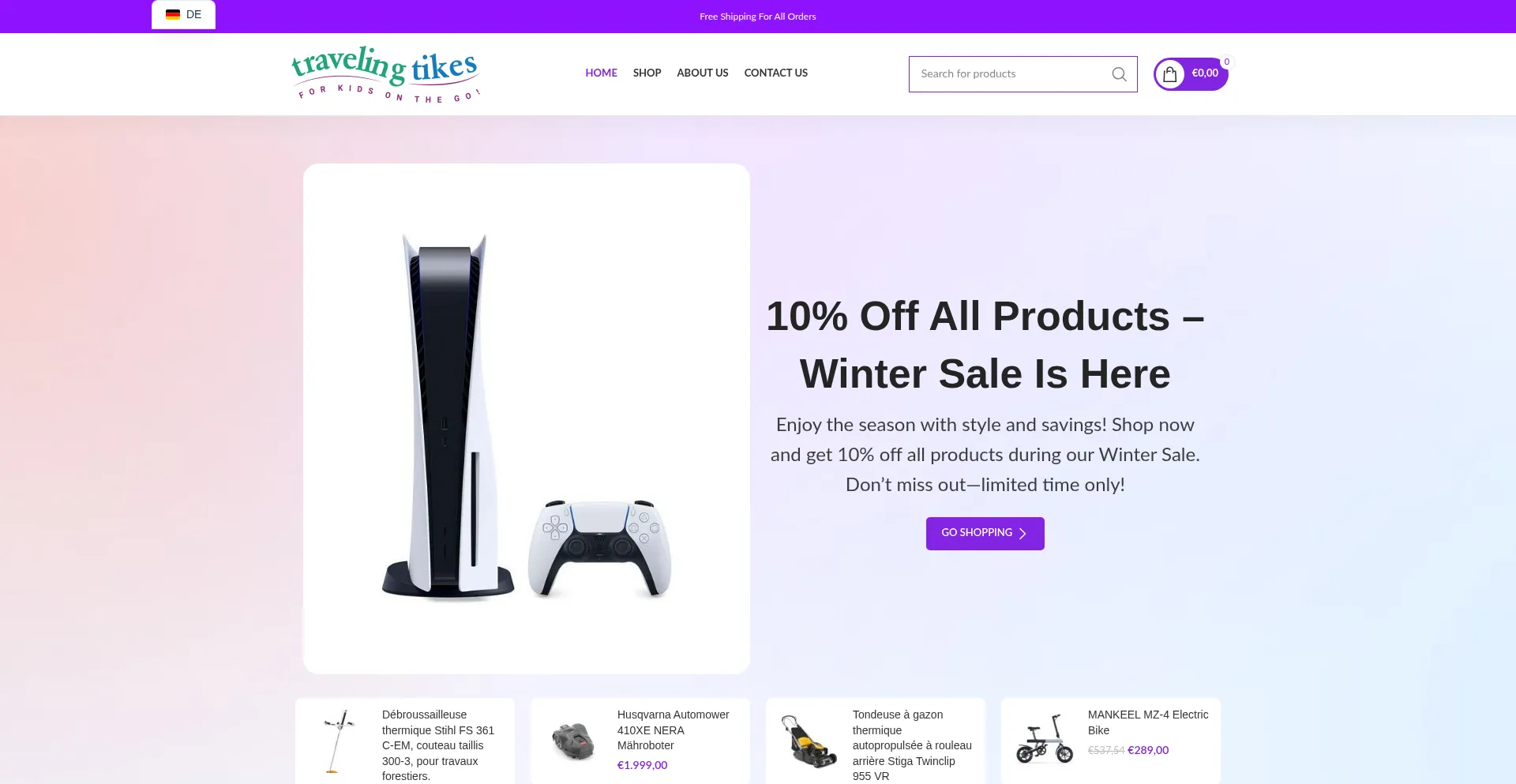The image size is (1516, 784).
Task: Click the Search for products field
Action: click(1011, 74)
